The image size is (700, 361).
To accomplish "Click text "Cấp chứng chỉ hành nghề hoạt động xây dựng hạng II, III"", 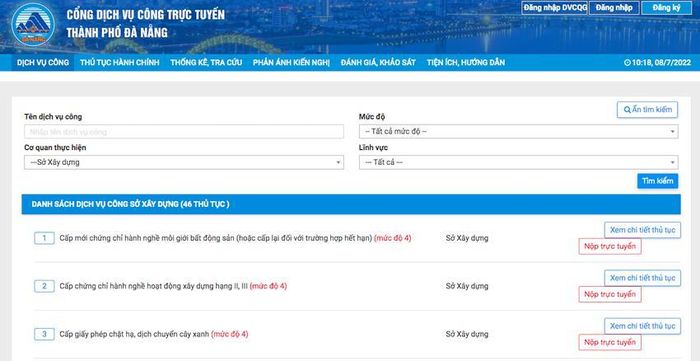I will tap(154, 286).
